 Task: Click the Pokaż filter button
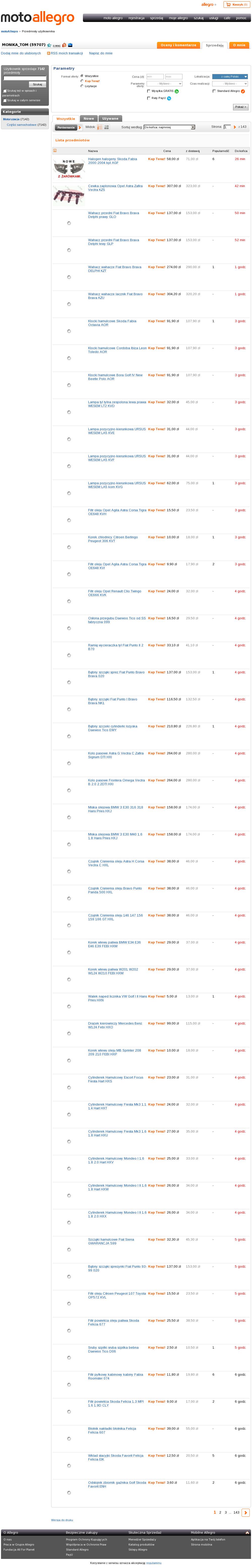pos(240,107)
